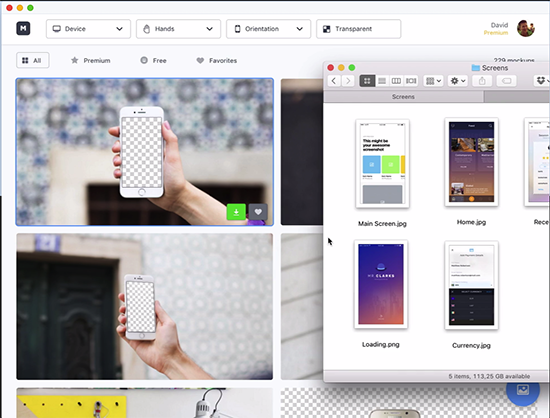The height and width of the screenshot is (418, 550).
Task: Switch Finder to cover flow view
Action: [411, 81]
